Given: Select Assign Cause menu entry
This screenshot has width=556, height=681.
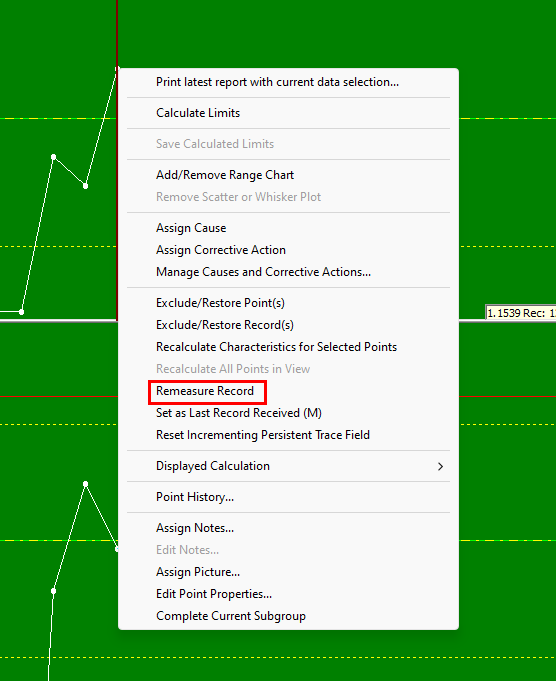Looking at the screenshot, I should (x=288, y=228).
